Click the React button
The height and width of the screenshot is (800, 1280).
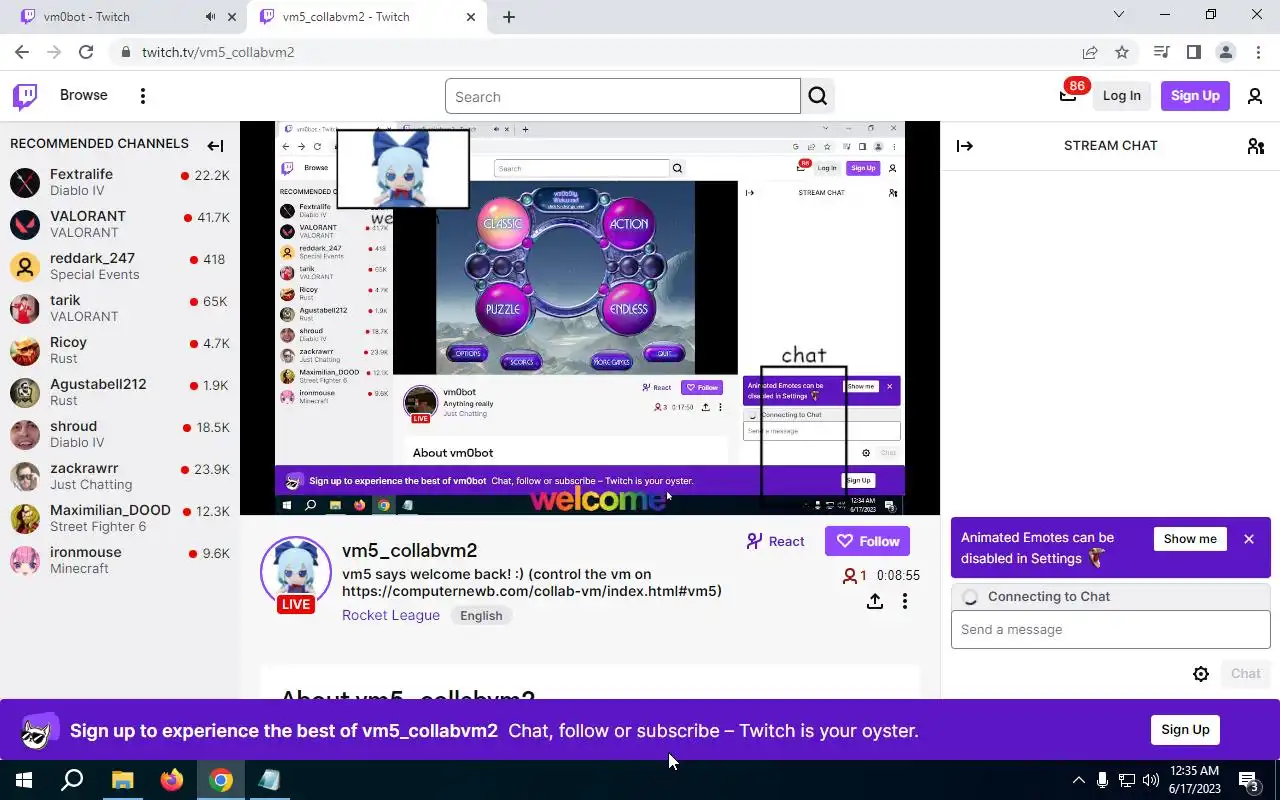pos(775,541)
